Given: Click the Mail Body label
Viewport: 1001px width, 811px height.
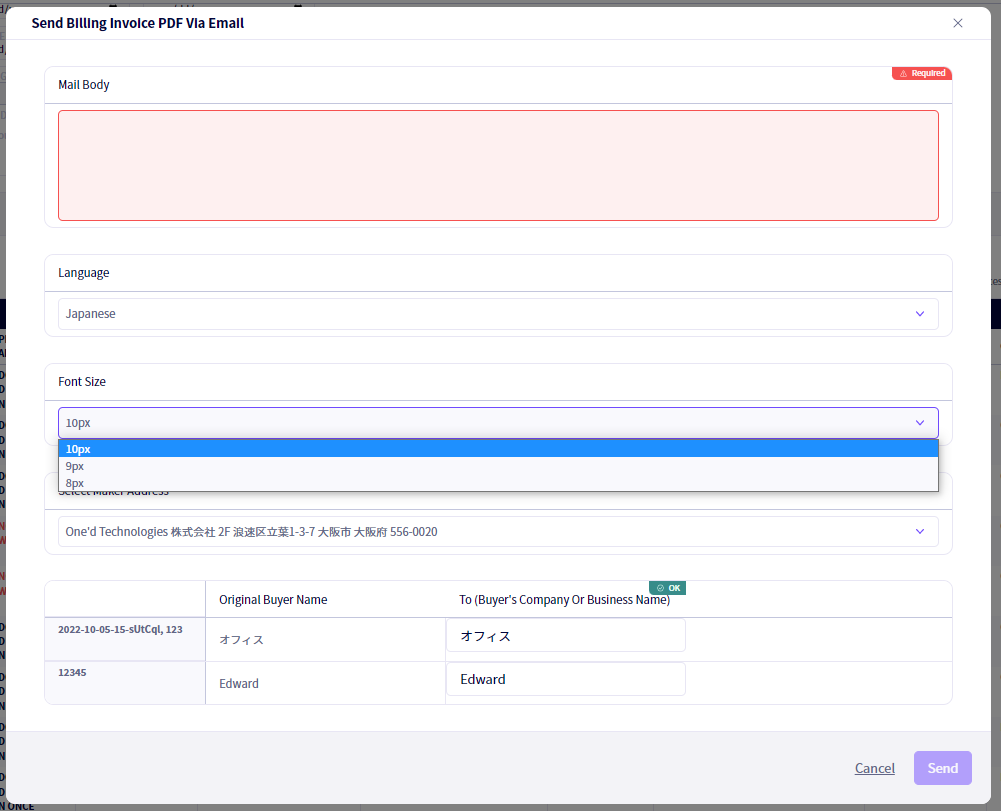Looking at the screenshot, I should tap(84, 85).
